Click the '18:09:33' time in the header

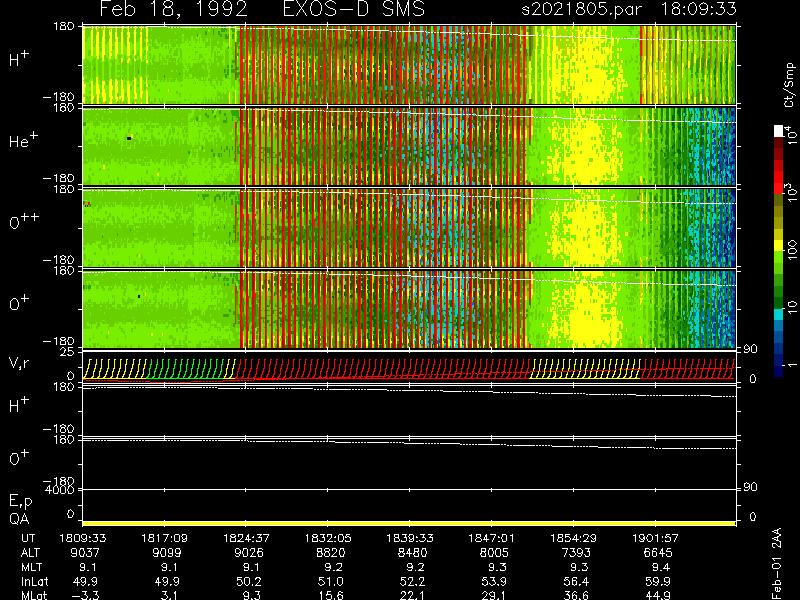699,9
